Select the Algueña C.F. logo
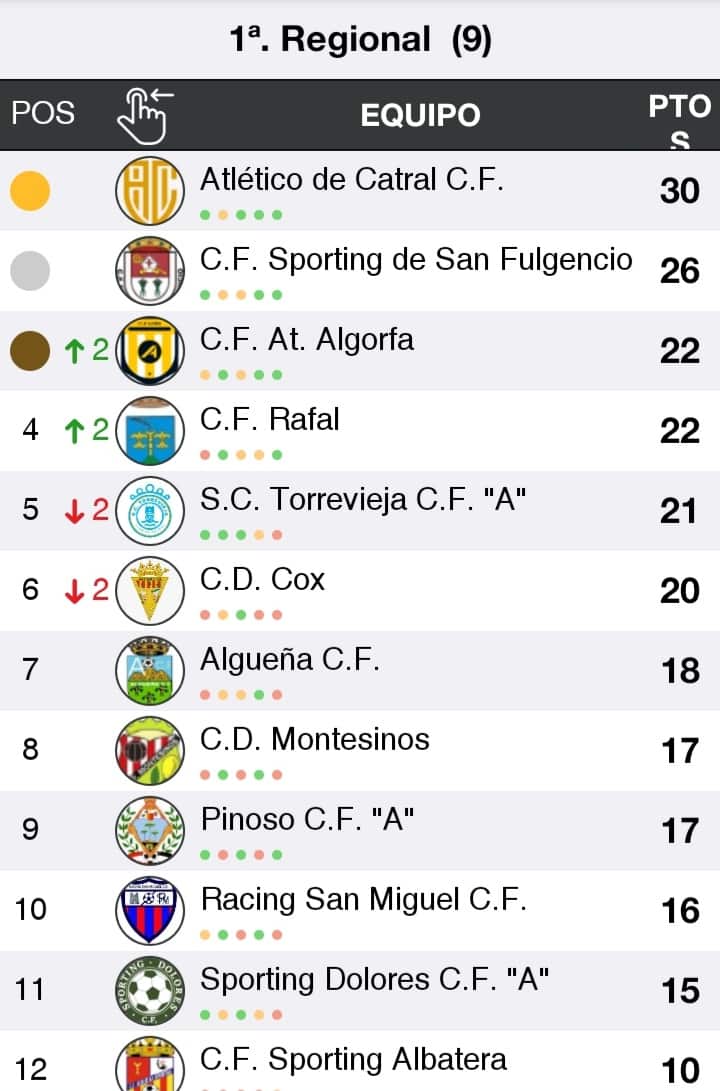This screenshot has width=720, height=1091. [150, 670]
